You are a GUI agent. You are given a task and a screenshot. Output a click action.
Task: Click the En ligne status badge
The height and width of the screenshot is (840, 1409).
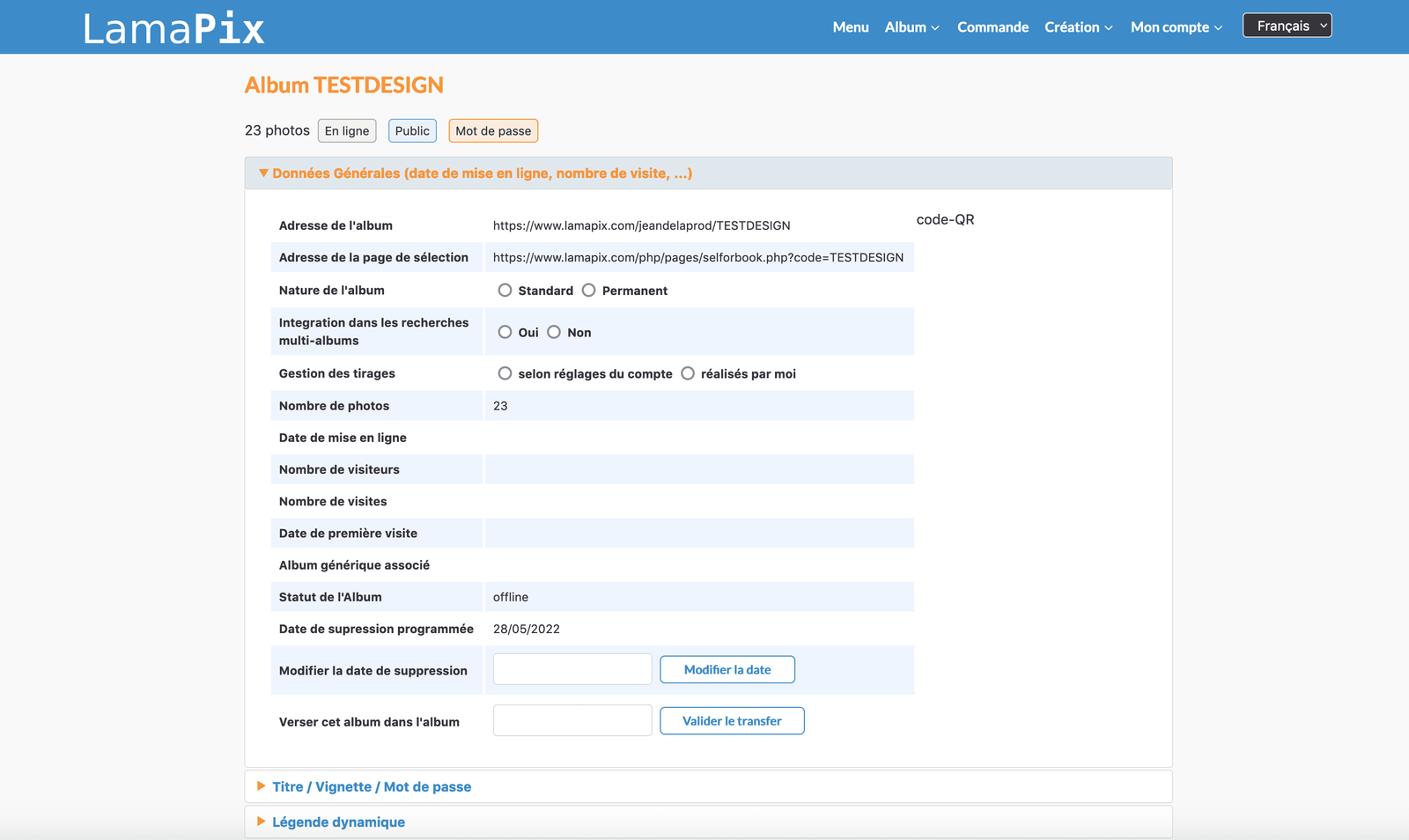pyautogui.click(x=347, y=131)
